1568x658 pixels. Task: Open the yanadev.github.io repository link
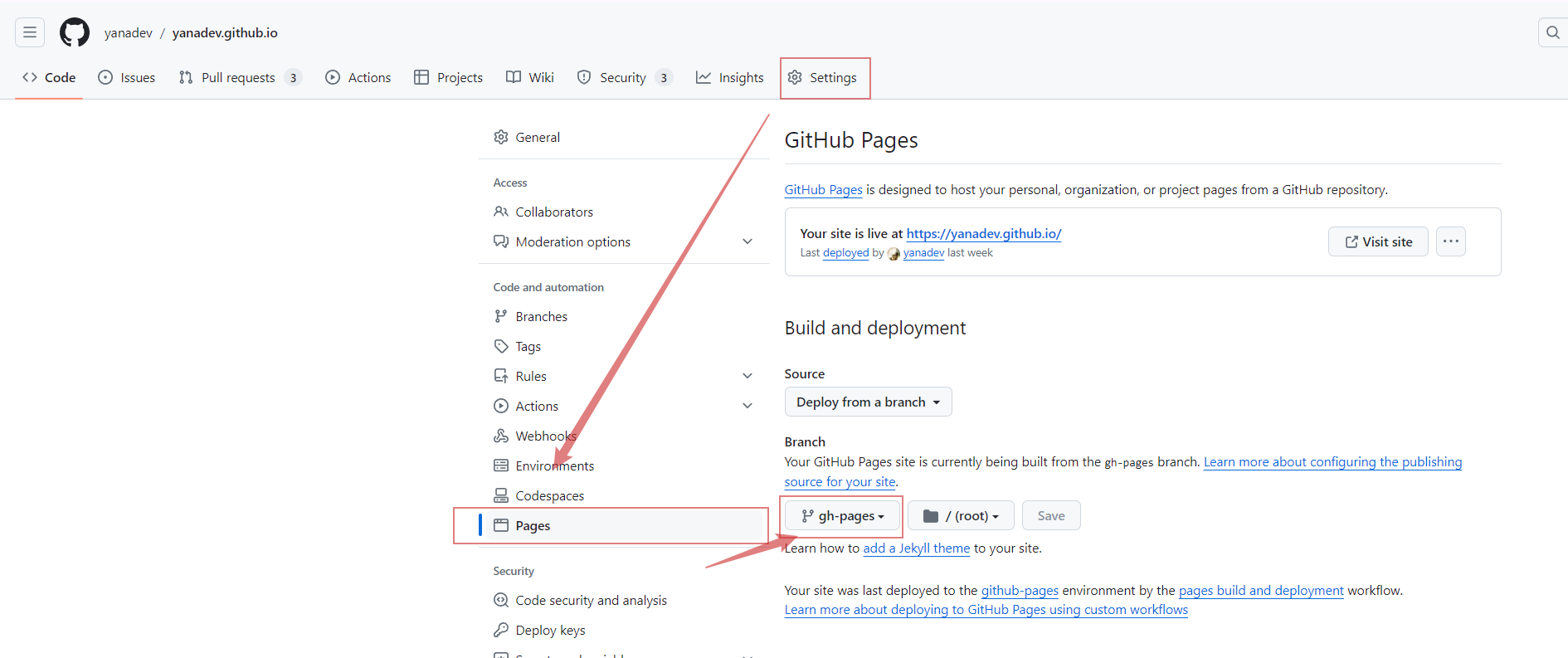coord(225,33)
